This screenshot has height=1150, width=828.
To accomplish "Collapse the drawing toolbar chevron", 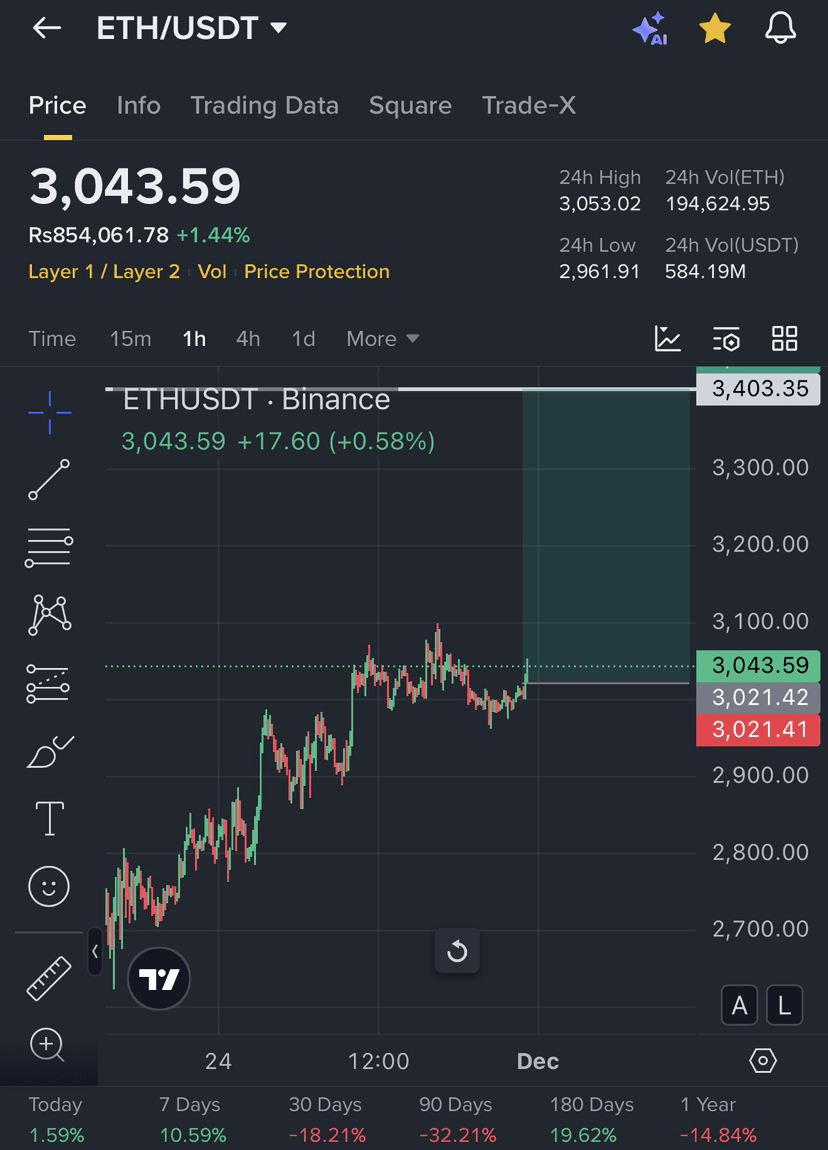I will 95,951.
